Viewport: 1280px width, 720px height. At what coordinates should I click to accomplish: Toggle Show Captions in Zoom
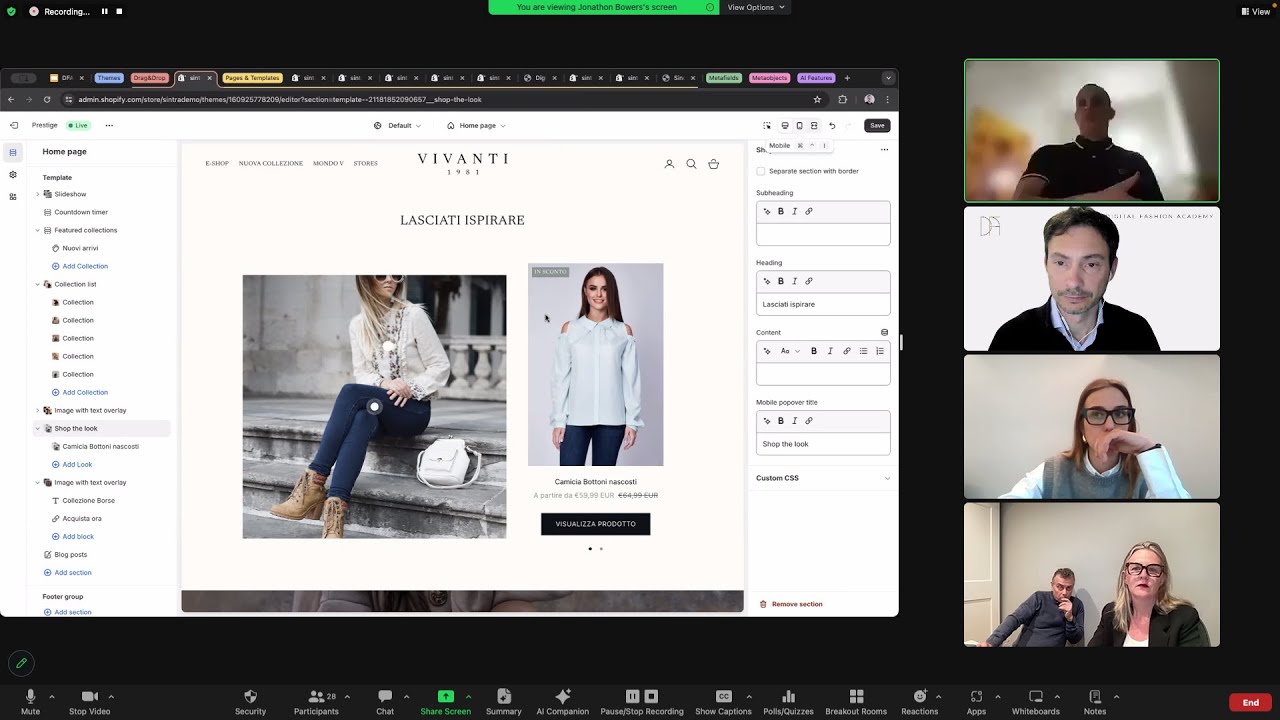(x=723, y=702)
